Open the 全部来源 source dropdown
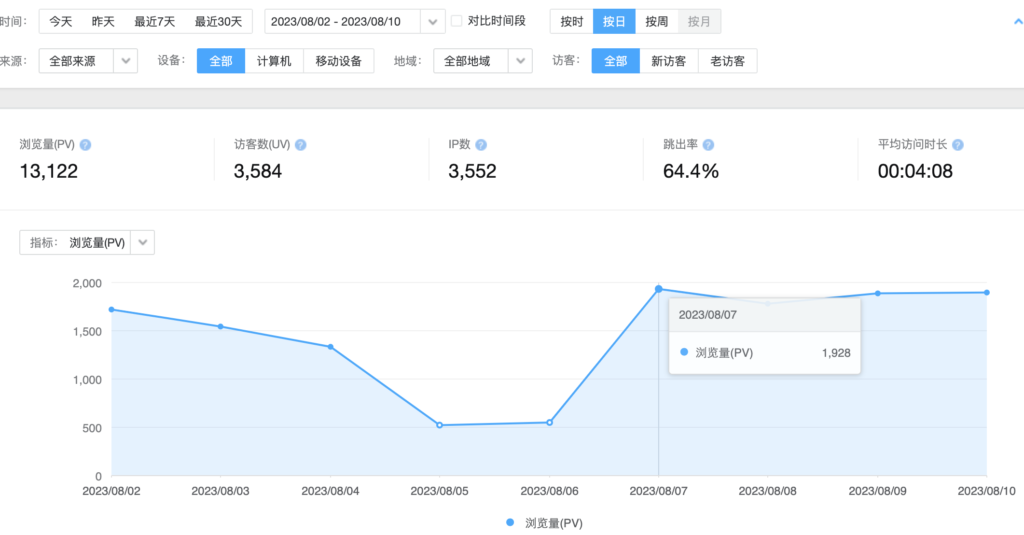Screen dimensions: 1024x535 click(88, 61)
